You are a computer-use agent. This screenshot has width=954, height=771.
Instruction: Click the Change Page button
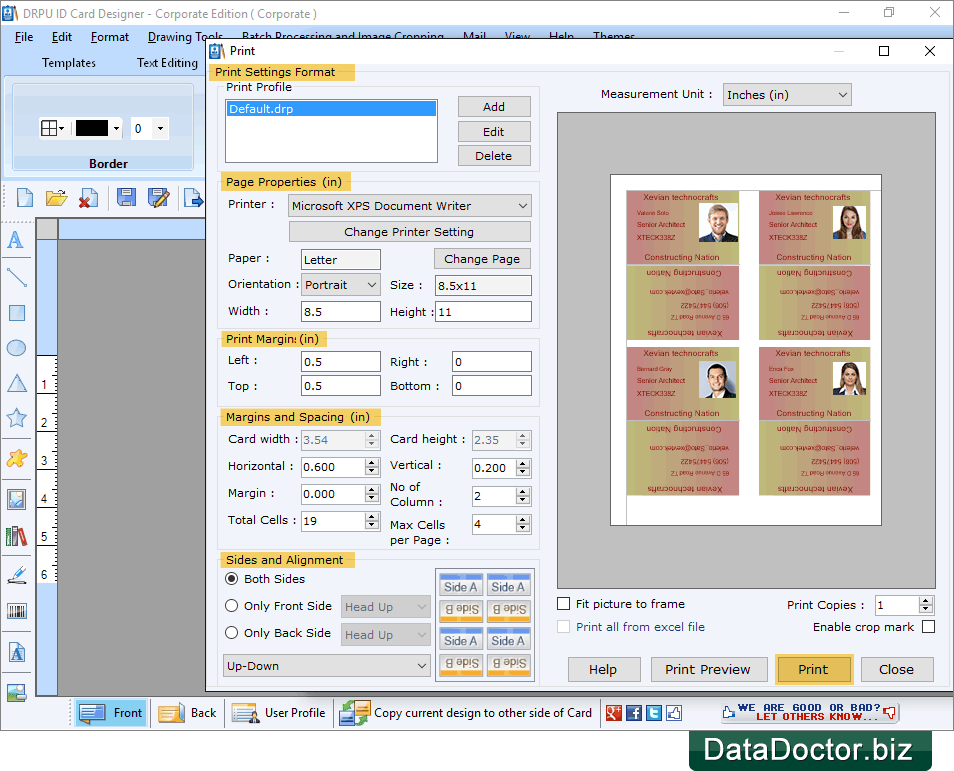tap(482, 259)
